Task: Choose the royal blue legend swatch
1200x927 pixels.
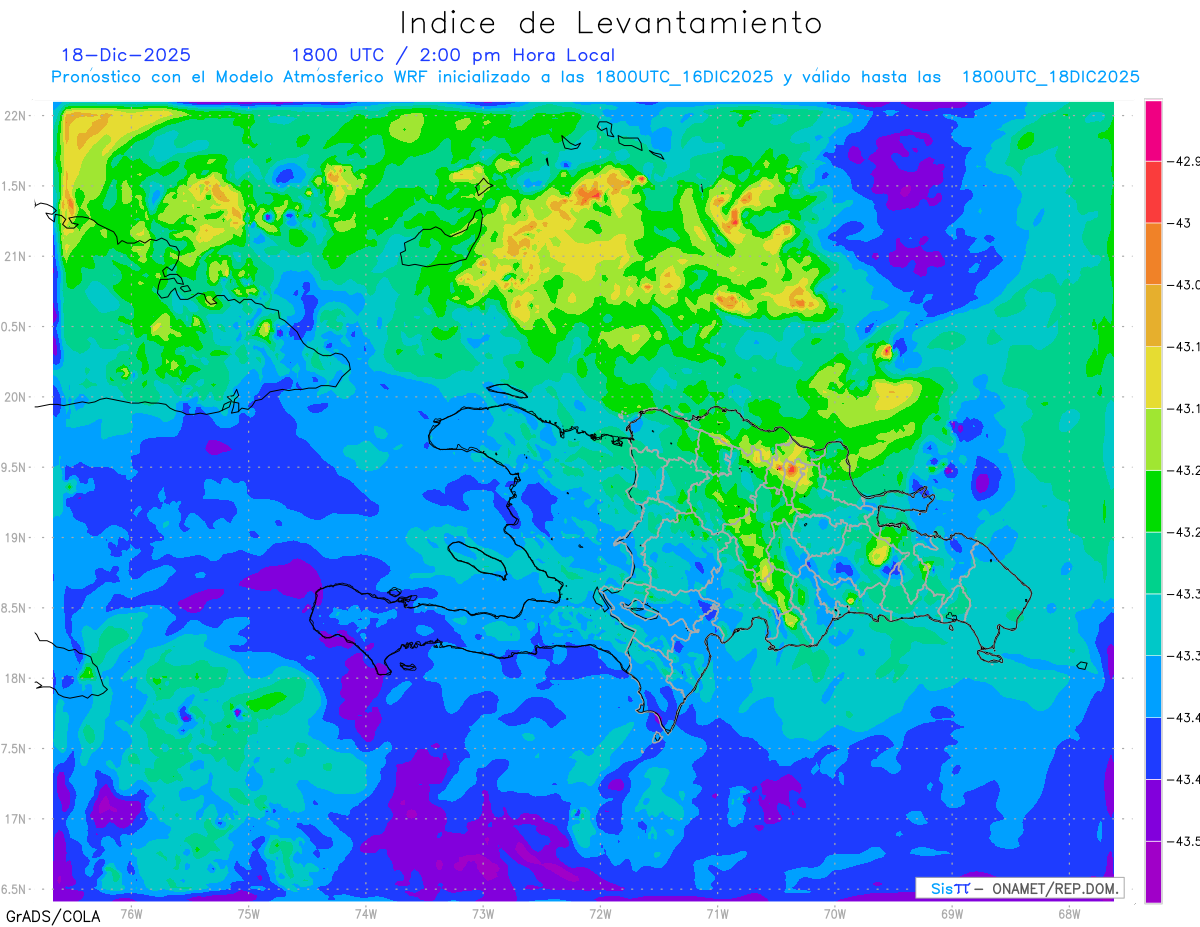Action: [1153, 748]
